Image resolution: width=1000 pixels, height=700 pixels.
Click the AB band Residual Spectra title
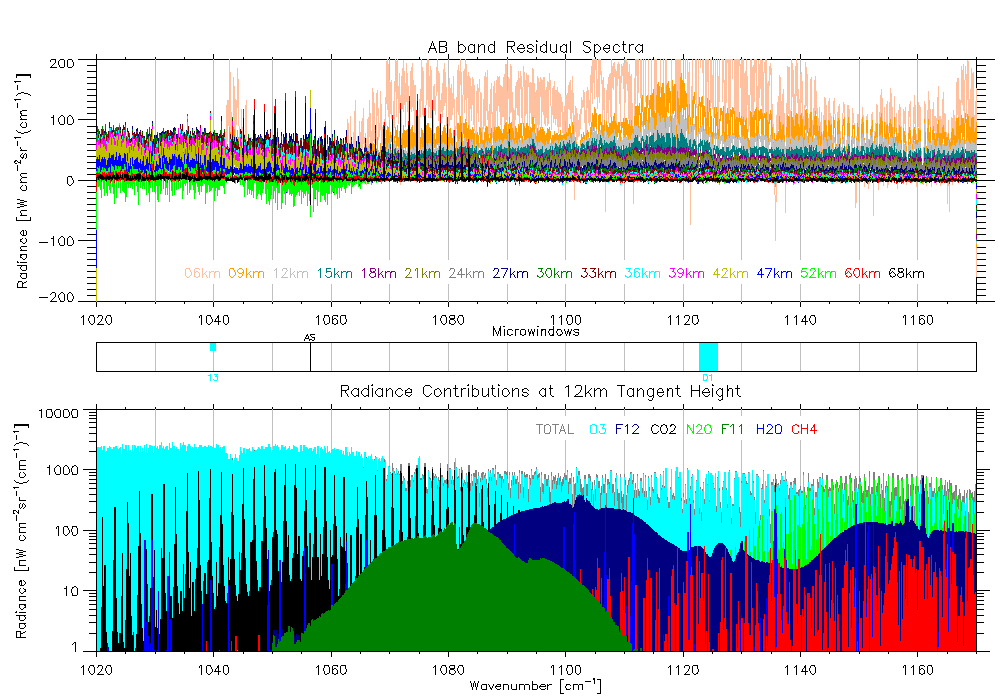(x=535, y=47)
